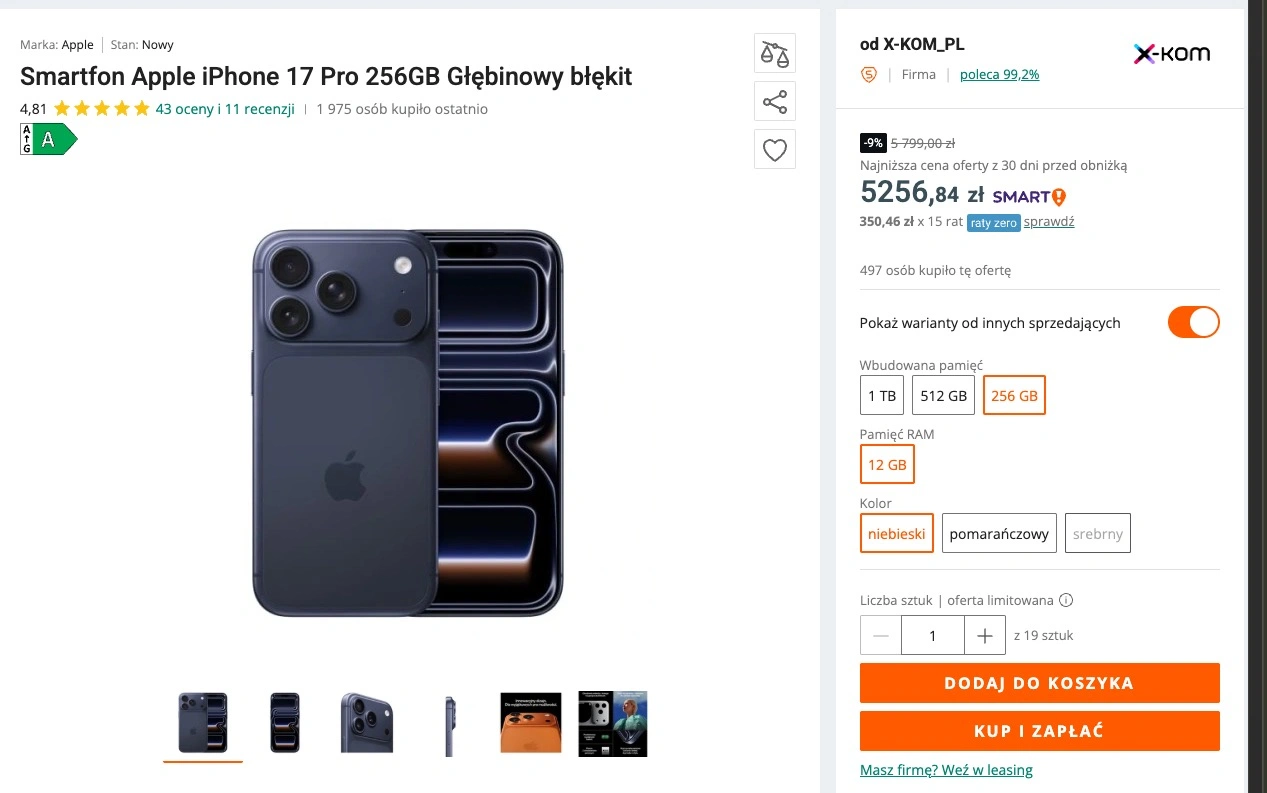Image resolution: width=1267 pixels, height=793 pixels.
Task: Open the 43 oceny i 11 recenzji link
Action: [x=225, y=109]
